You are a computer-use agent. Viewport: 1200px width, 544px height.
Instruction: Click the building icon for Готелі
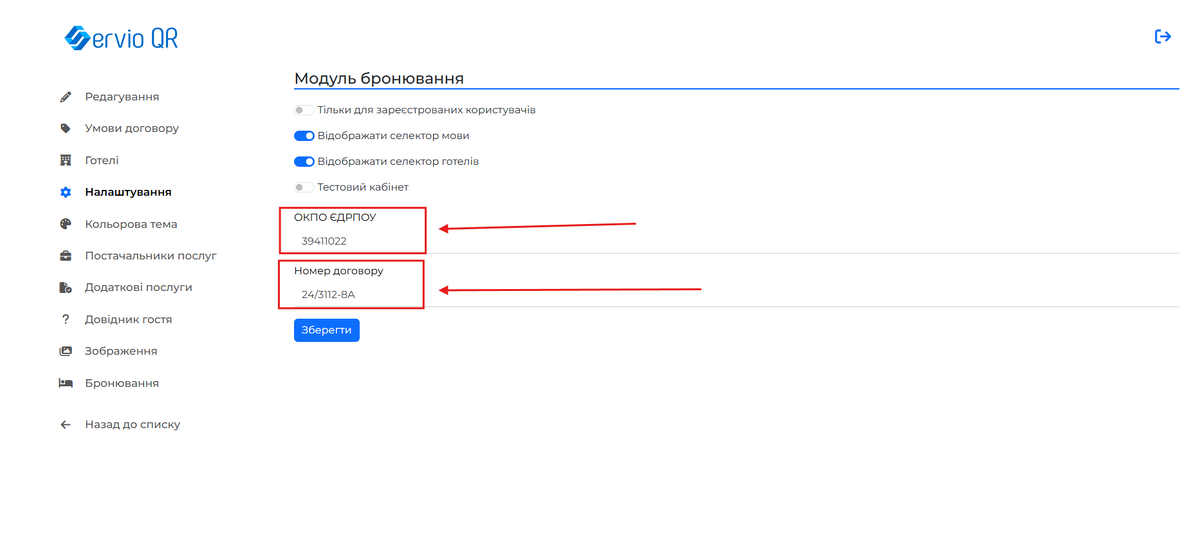pos(66,160)
